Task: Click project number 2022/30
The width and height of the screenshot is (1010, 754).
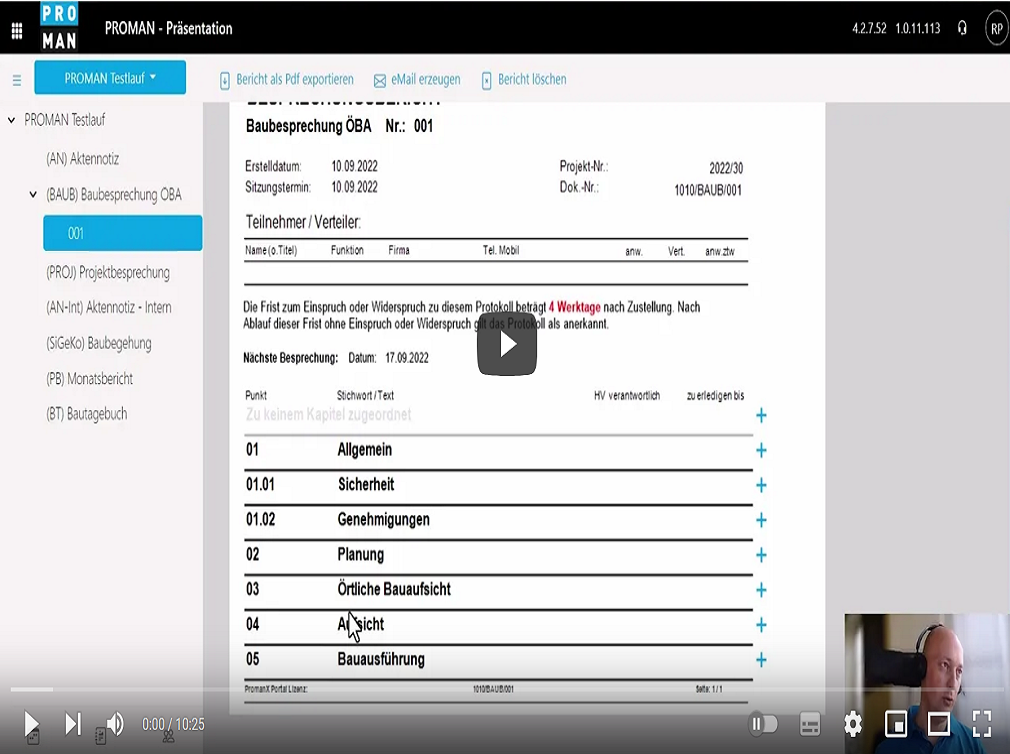Action: [x=726, y=169]
